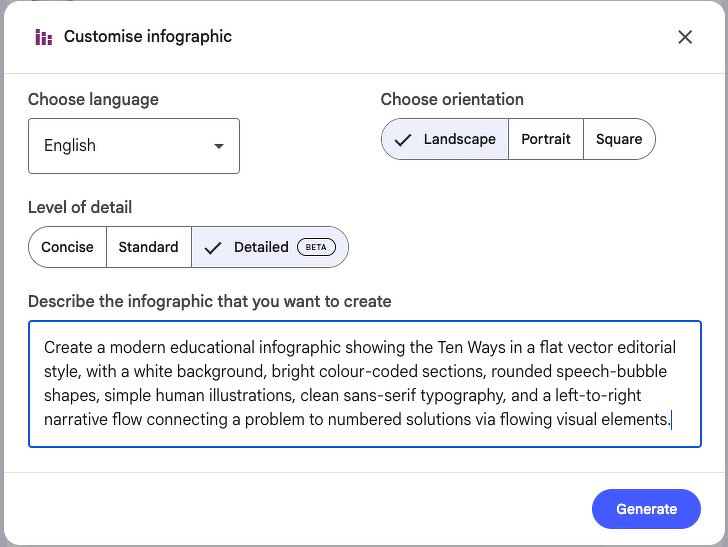Choose Standard level of detail
728x547 pixels.
click(149, 247)
